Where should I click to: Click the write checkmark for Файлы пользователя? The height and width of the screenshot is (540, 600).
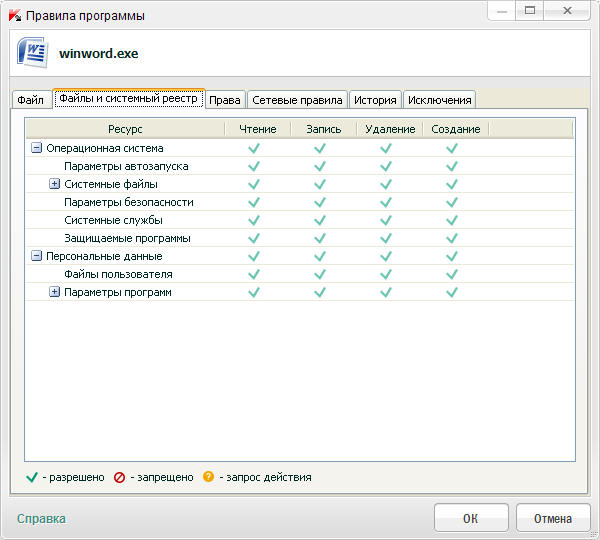[x=320, y=274]
